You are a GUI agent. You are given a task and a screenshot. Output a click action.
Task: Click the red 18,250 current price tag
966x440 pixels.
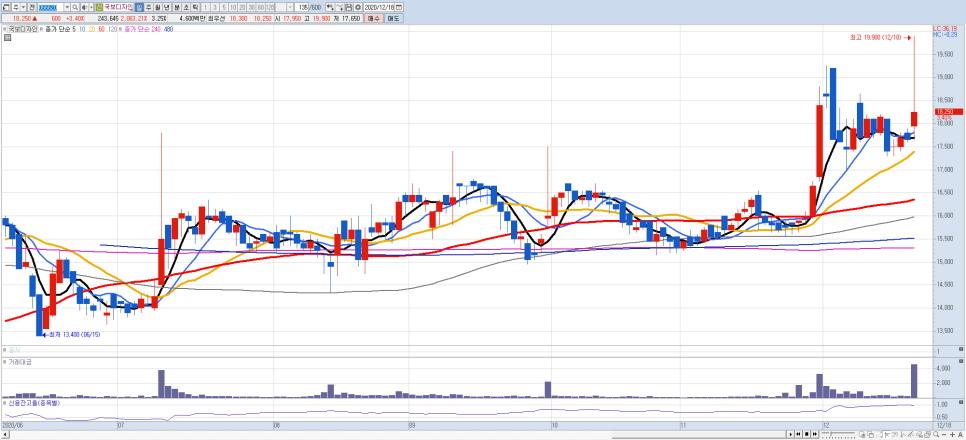pos(949,112)
